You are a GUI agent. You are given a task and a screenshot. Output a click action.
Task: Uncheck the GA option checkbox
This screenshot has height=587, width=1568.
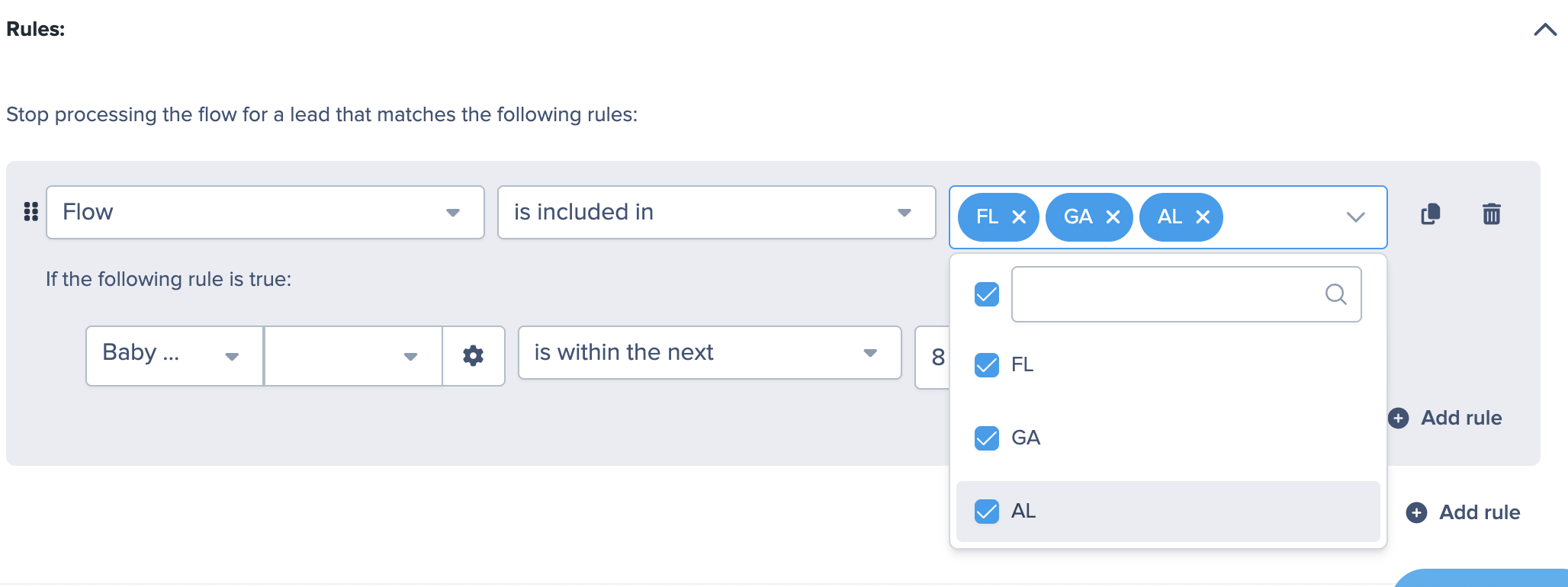987,438
